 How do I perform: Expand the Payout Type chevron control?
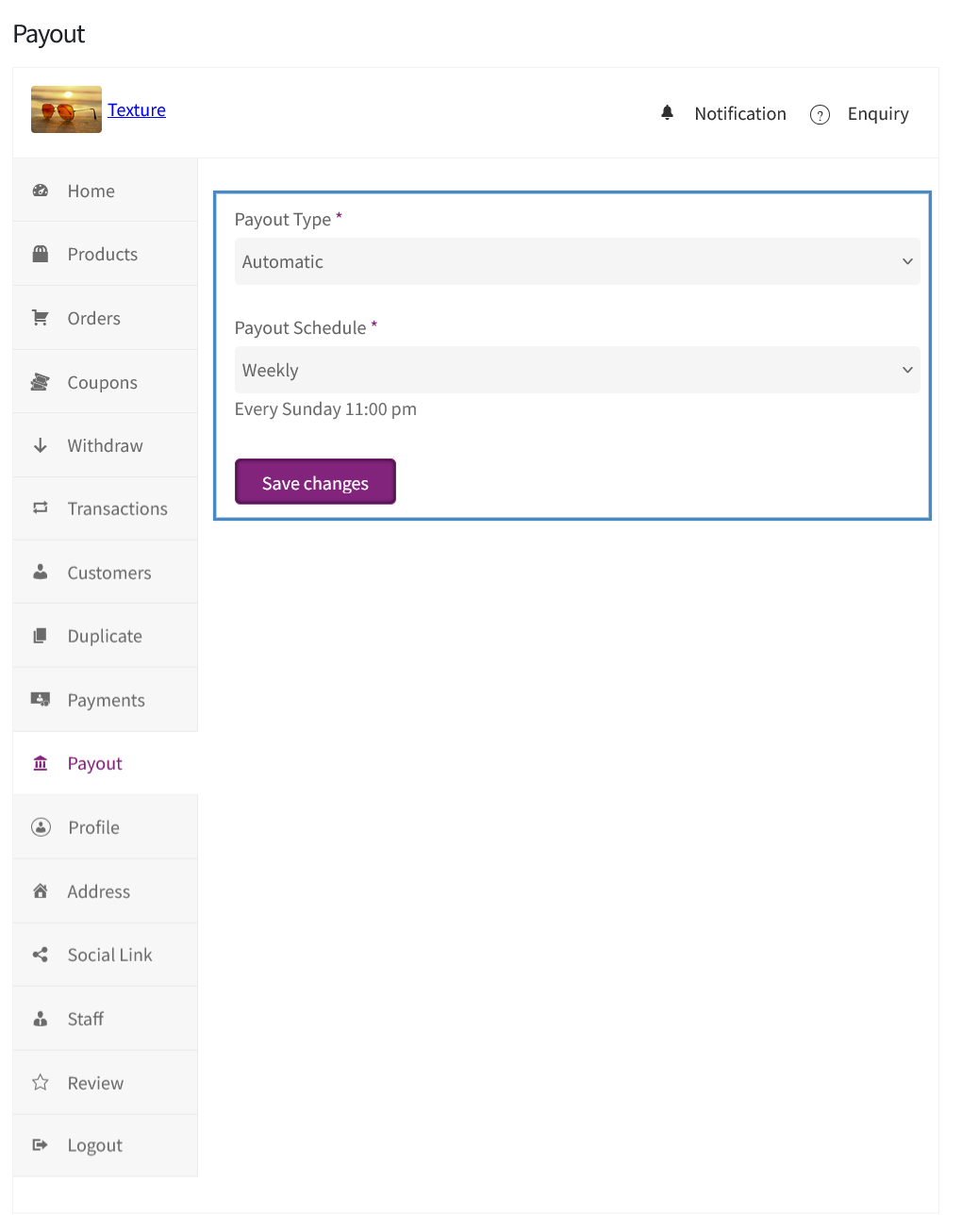907,261
